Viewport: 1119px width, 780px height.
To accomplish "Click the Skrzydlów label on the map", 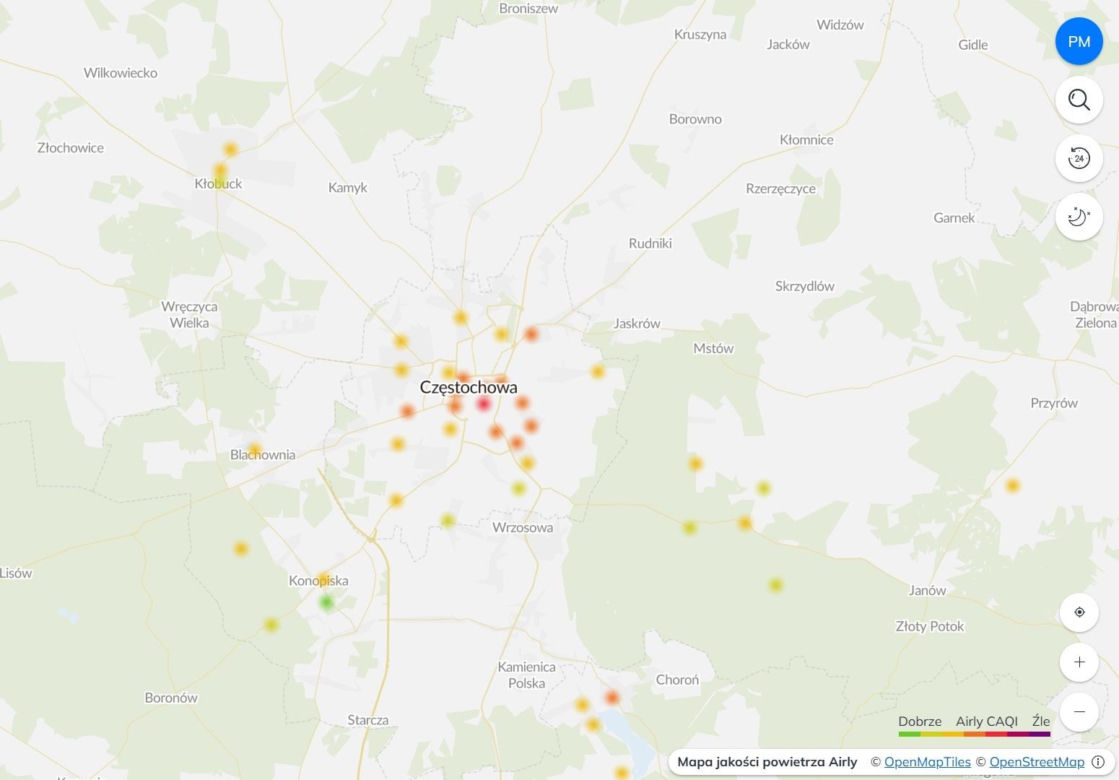I will coord(804,286).
